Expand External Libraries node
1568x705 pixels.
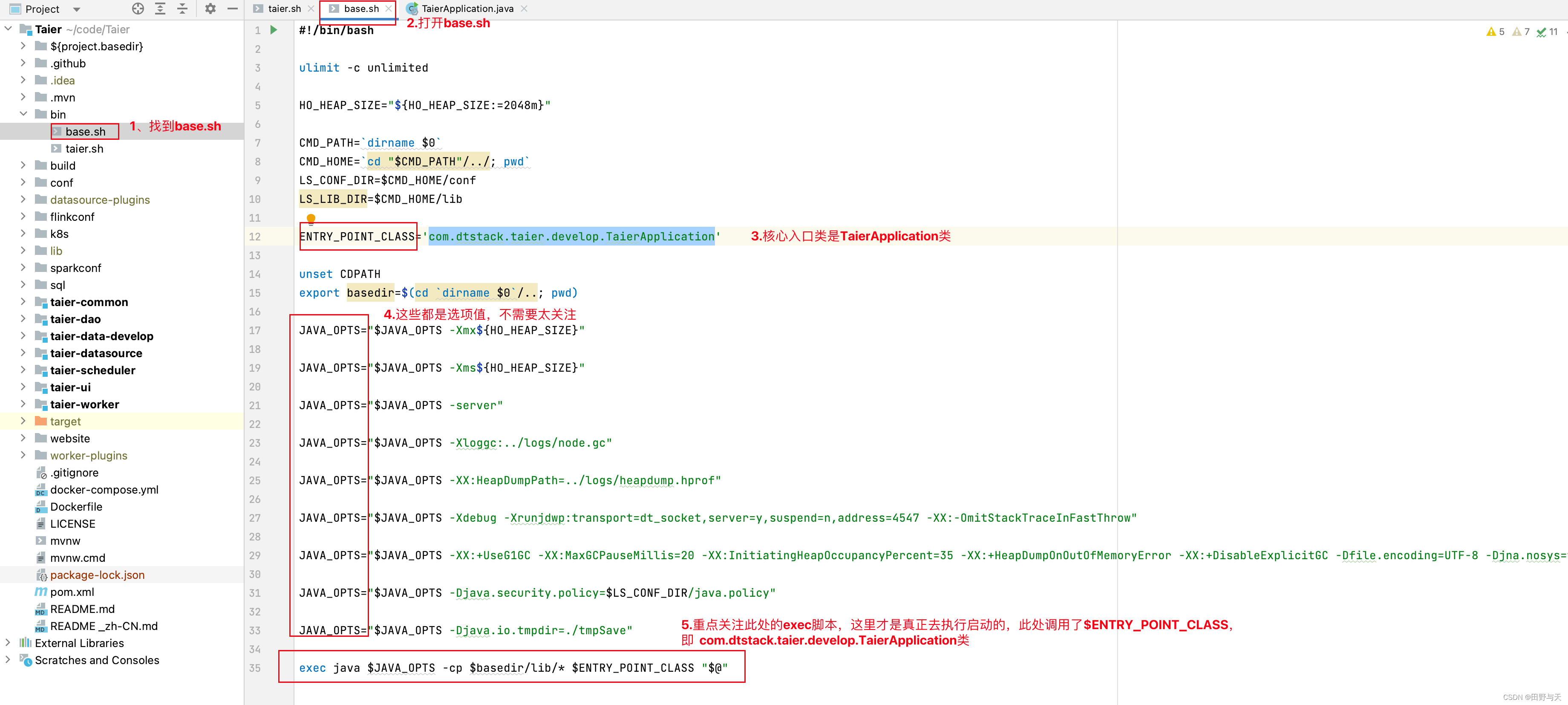pyautogui.click(x=7, y=642)
